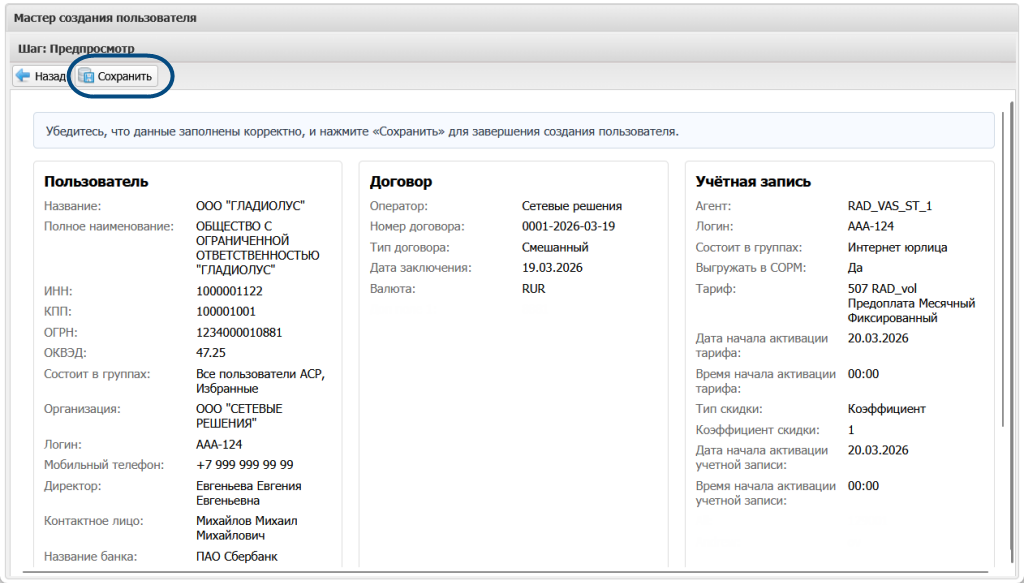Viewport: 1024px width, 583px height.
Task: Click the INN value 1000001122
Action: point(229,291)
